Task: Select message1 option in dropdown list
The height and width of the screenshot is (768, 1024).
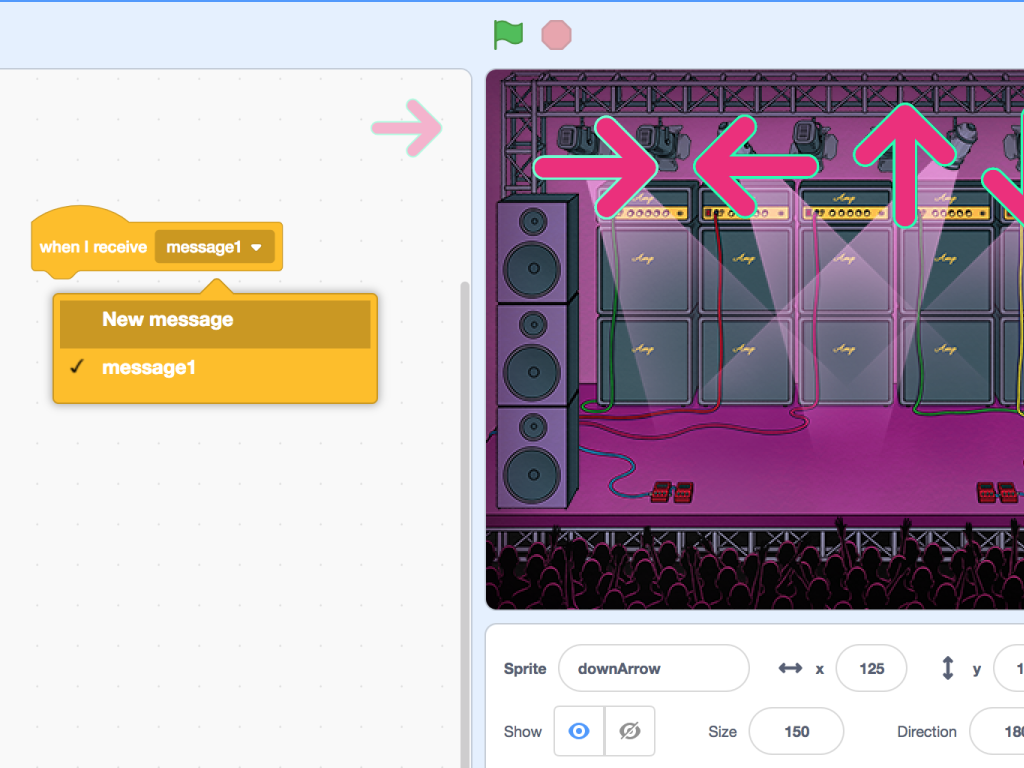Action: [x=215, y=368]
